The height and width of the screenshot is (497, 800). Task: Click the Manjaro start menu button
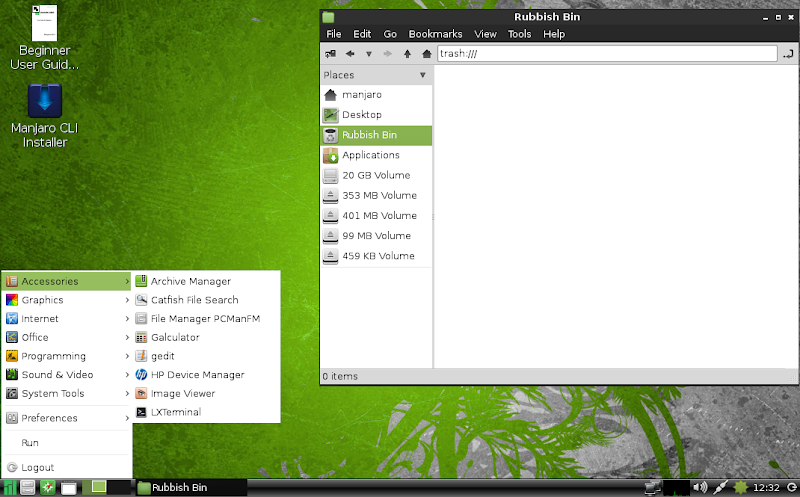click(10, 488)
